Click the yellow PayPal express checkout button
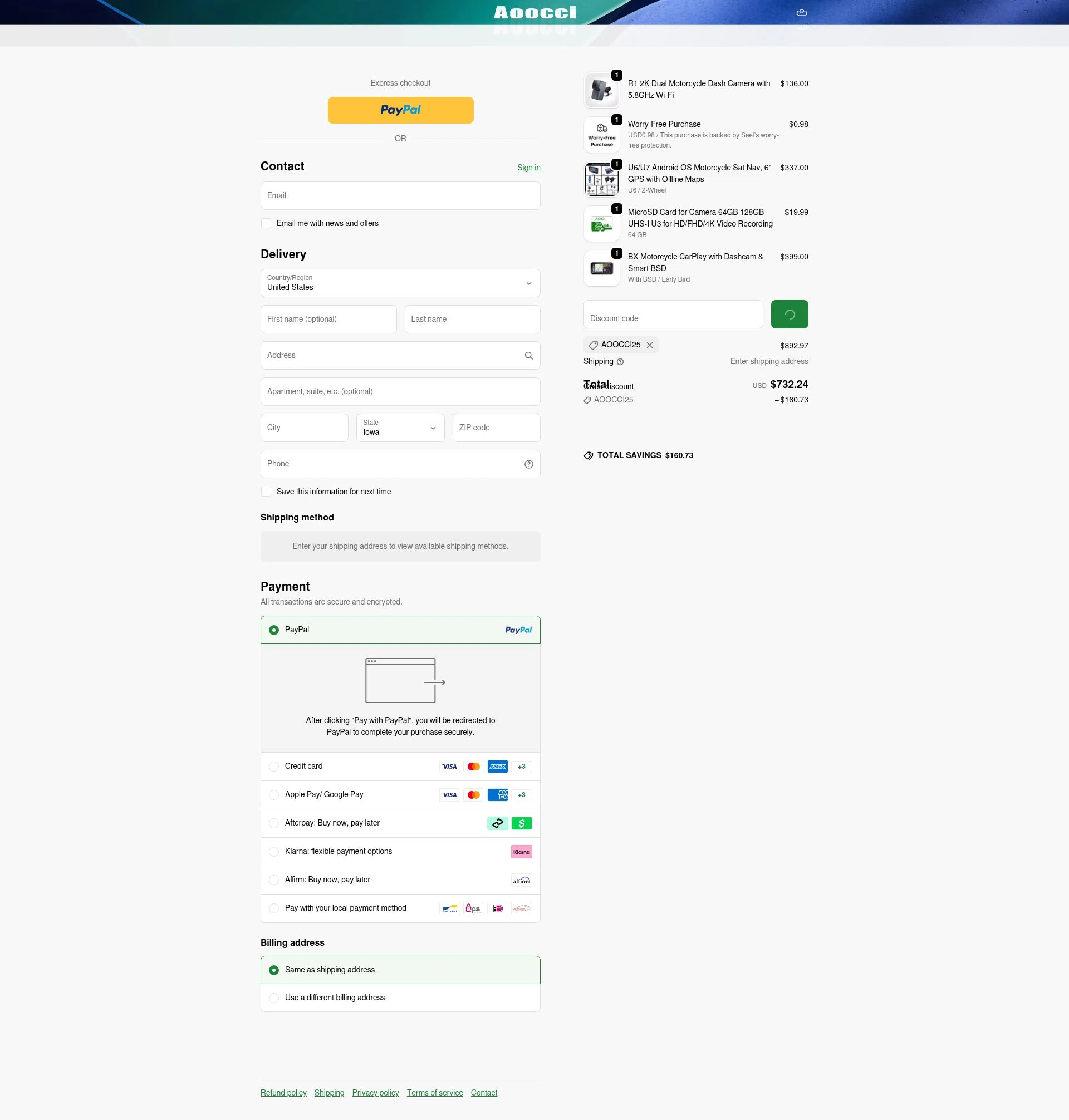The height and width of the screenshot is (1120, 1069). pyautogui.click(x=400, y=110)
